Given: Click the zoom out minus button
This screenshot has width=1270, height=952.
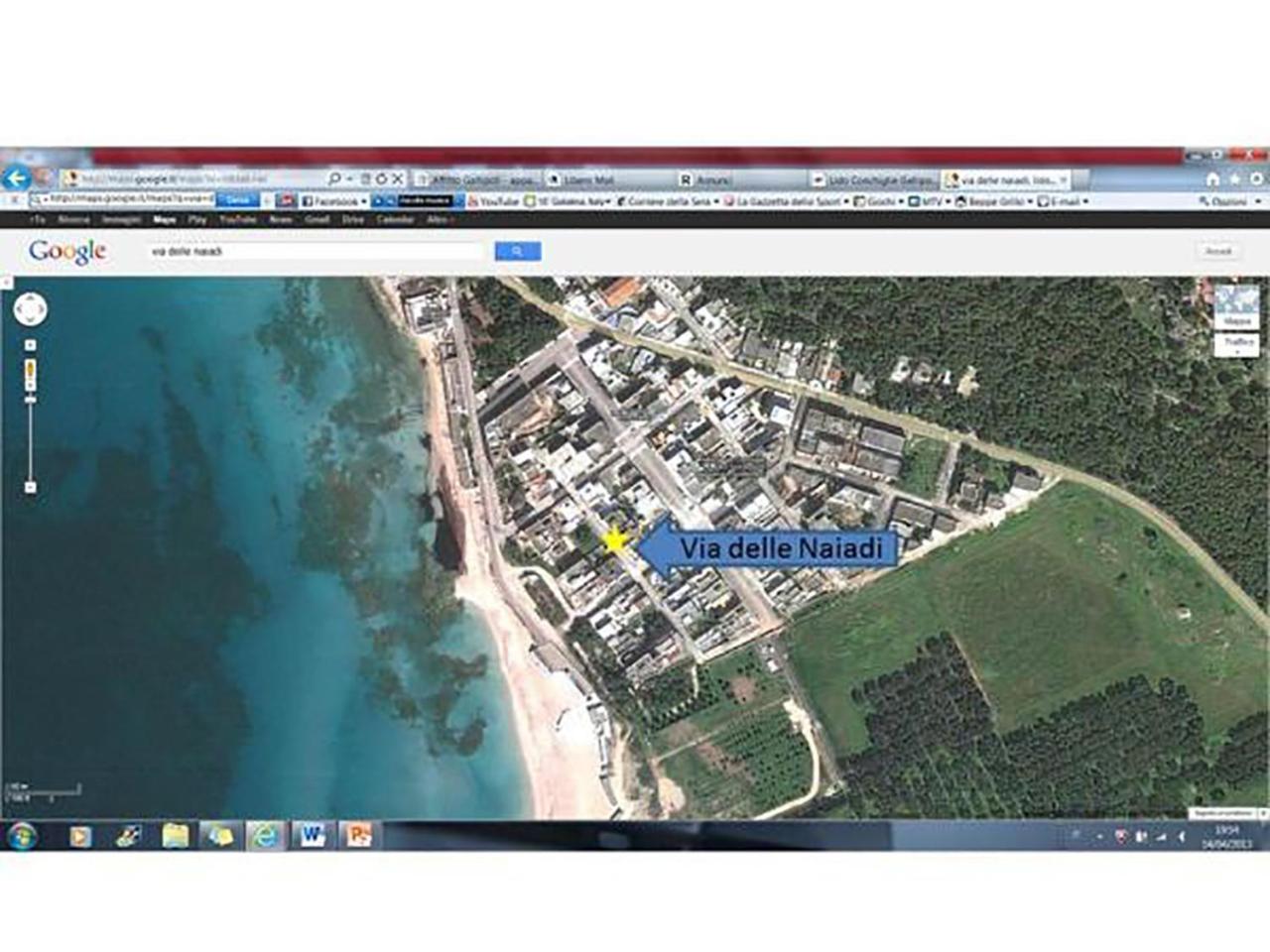Looking at the screenshot, I should (30, 487).
